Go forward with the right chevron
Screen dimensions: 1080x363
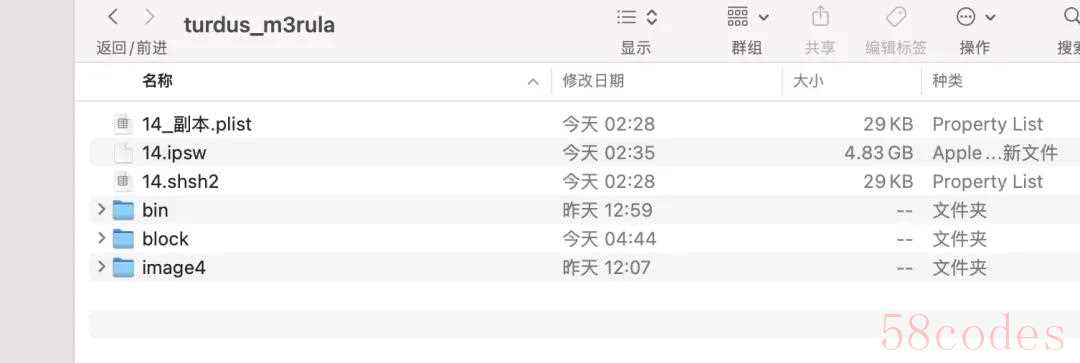(x=149, y=17)
